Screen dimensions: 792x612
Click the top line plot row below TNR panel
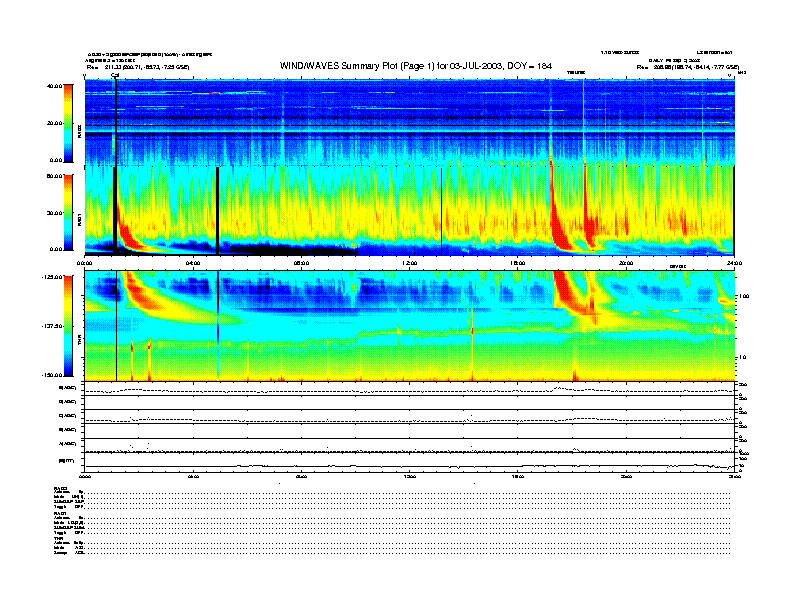point(408,388)
